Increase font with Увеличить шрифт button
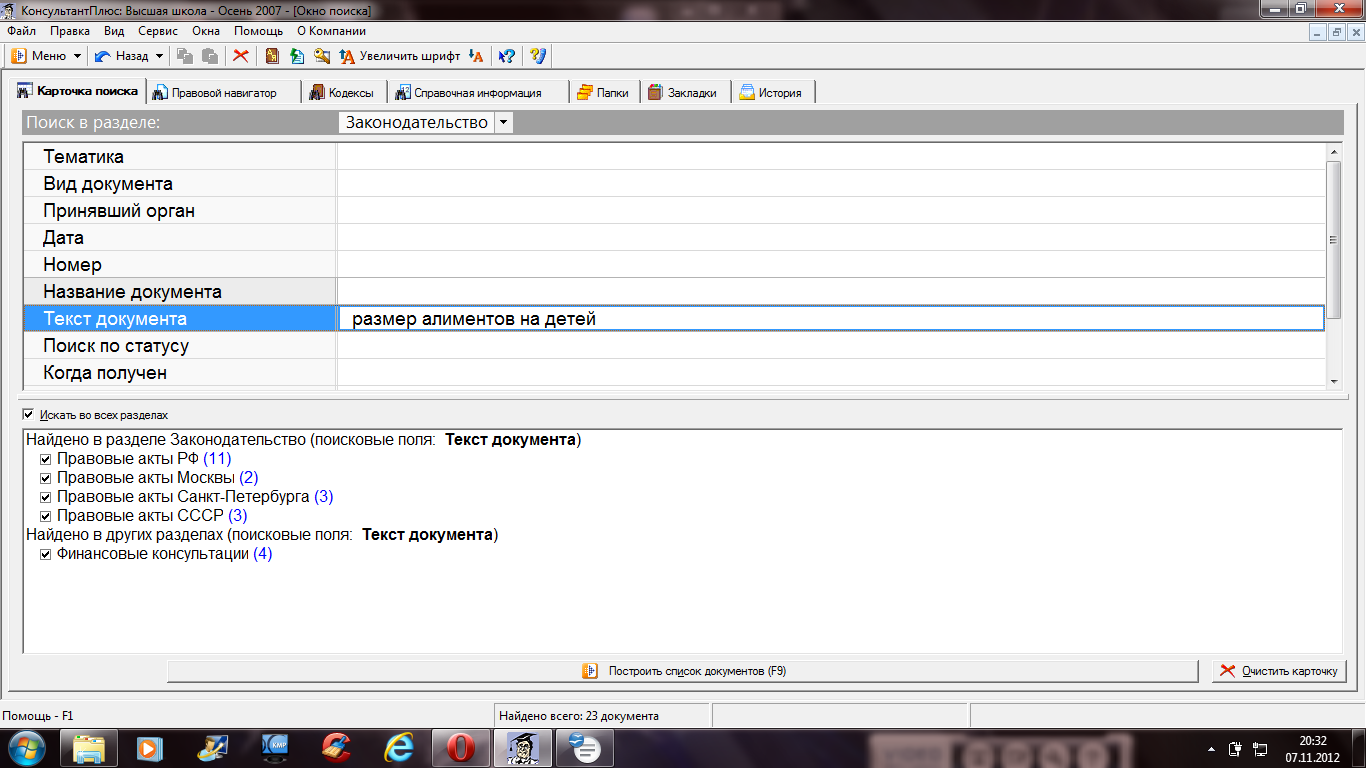This screenshot has height=768, width=1366. [399, 56]
